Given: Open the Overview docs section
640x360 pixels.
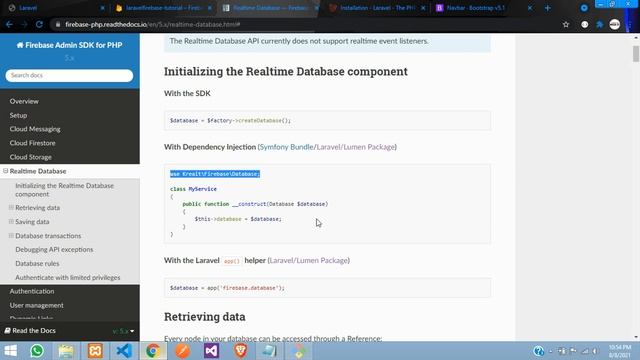Looking at the screenshot, I should coord(24,101).
